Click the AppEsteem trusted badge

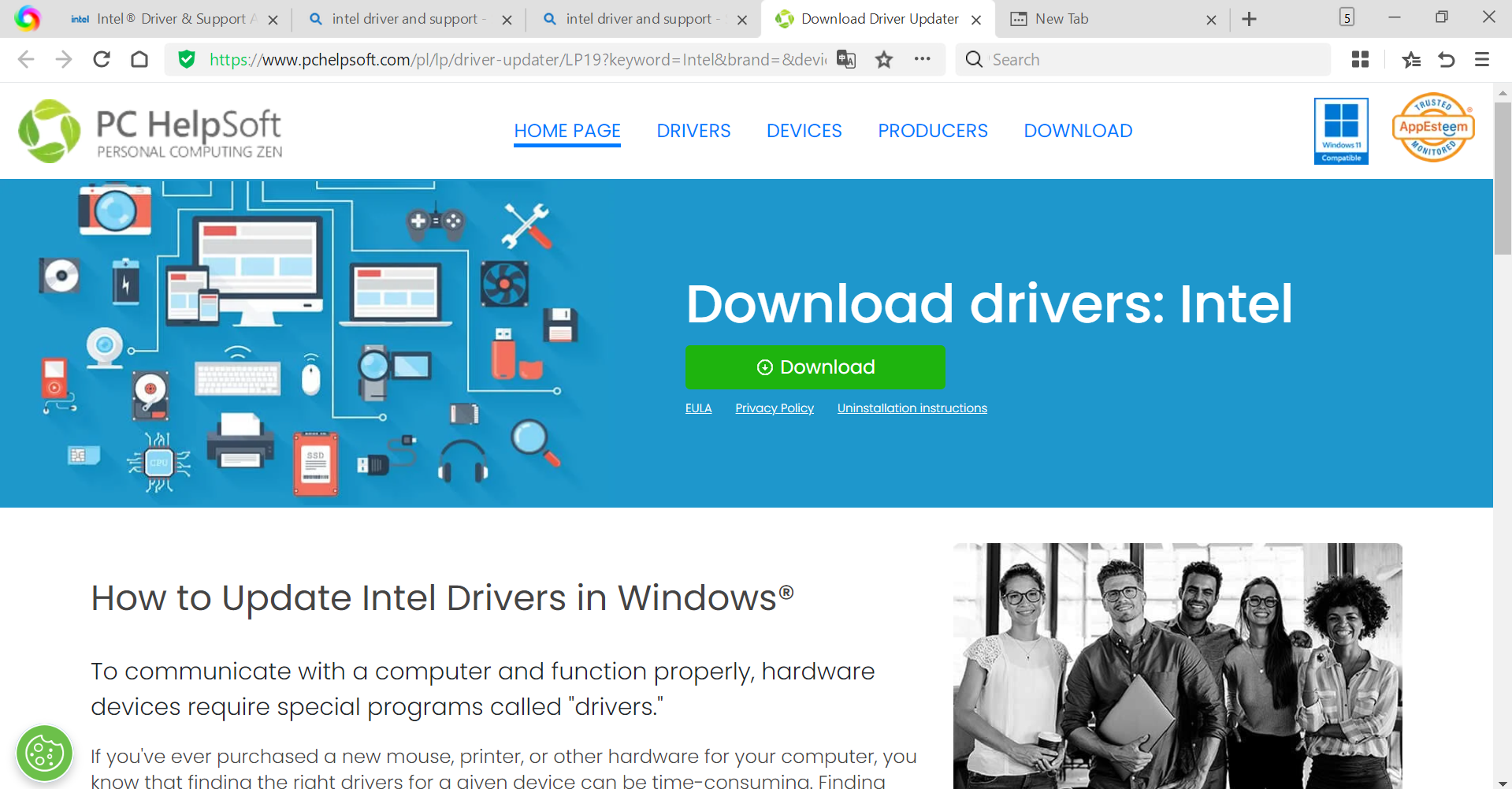(x=1433, y=128)
